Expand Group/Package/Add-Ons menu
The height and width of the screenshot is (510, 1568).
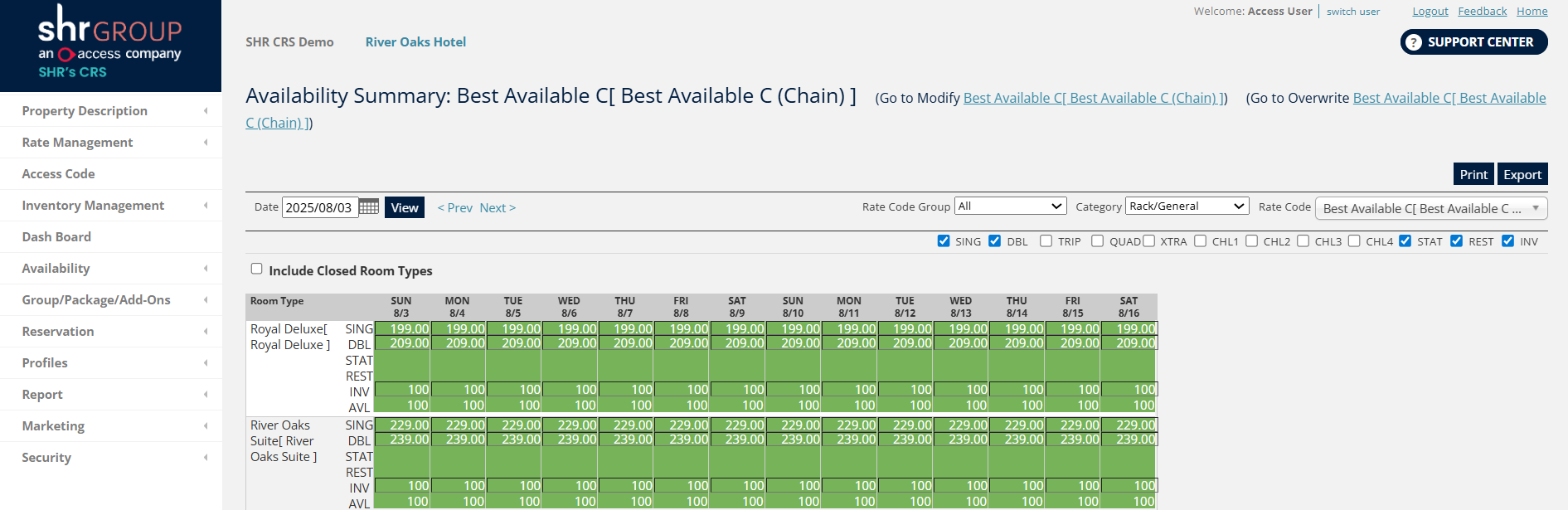tap(111, 300)
